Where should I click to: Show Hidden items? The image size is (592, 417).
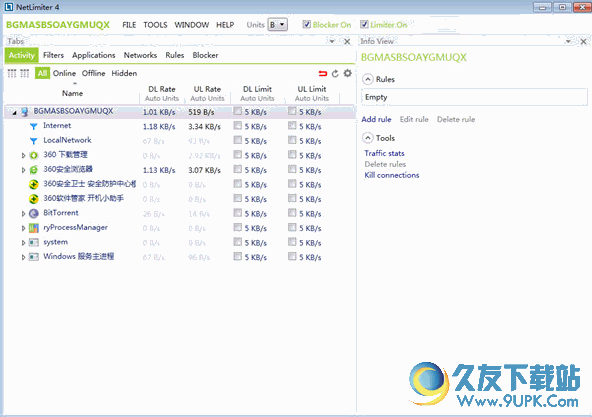point(124,73)
